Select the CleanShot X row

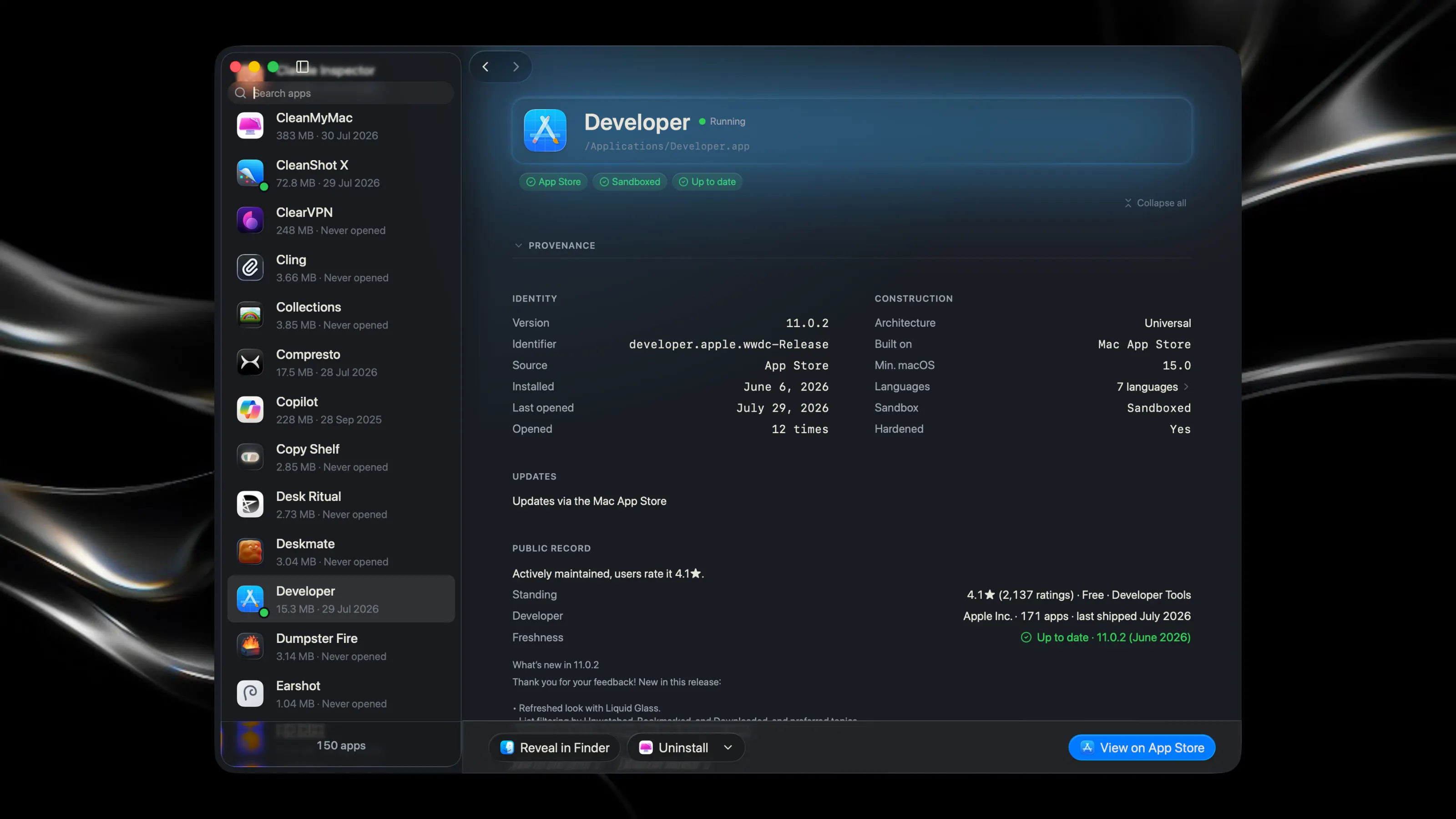coord(341,173)
